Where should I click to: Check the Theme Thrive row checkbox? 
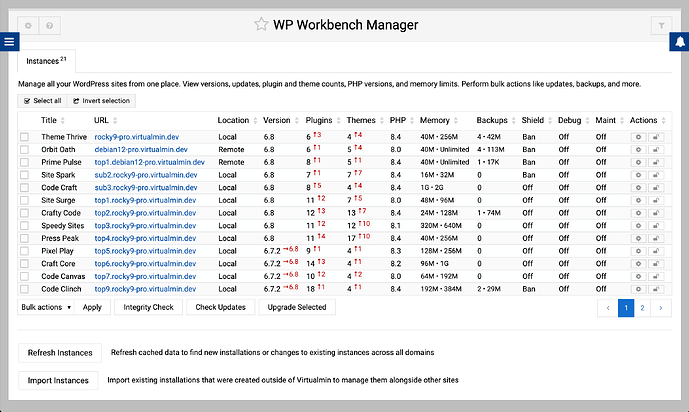click(25, 137)
